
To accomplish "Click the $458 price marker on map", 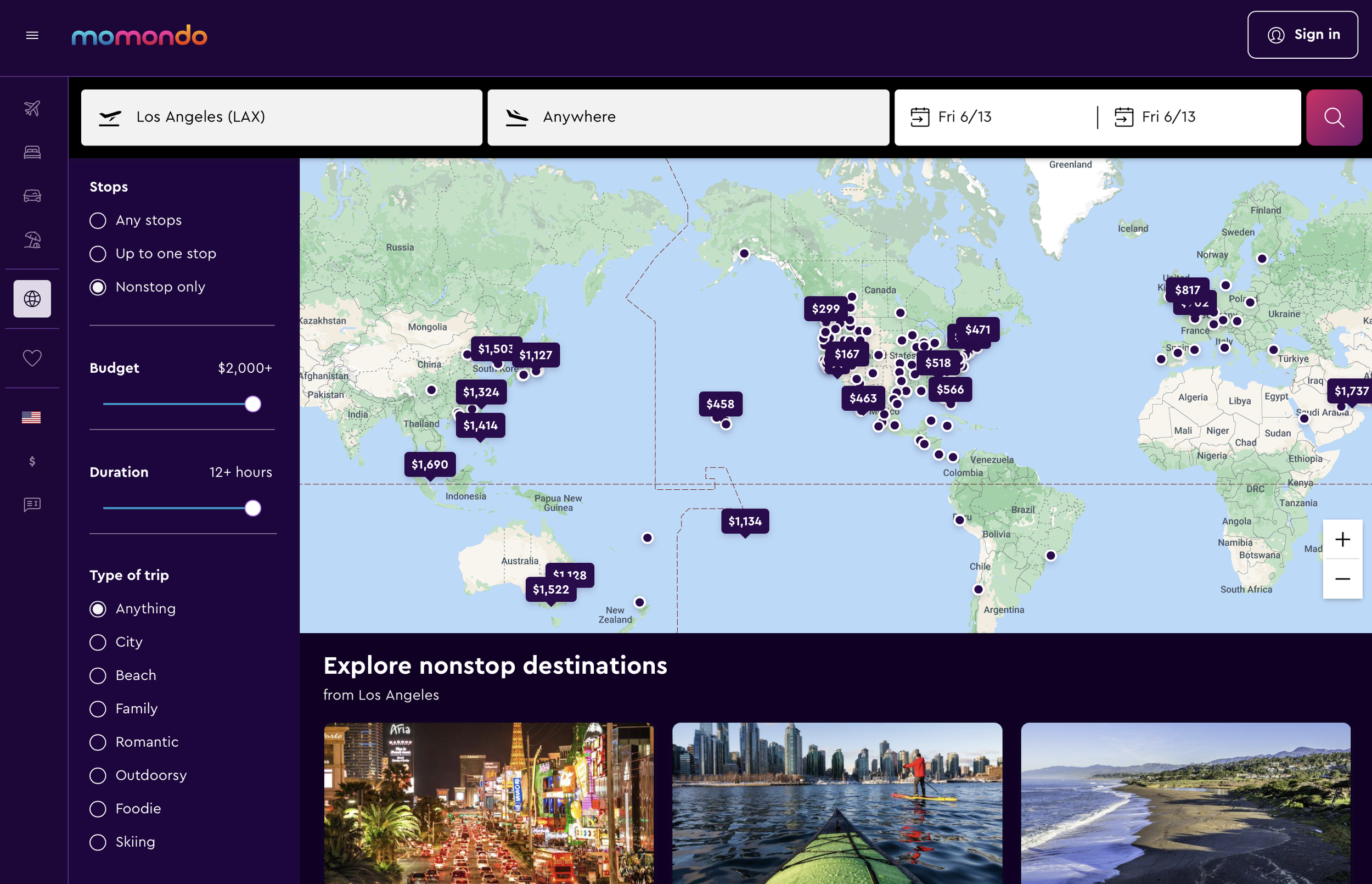I will tap(721, 404).
